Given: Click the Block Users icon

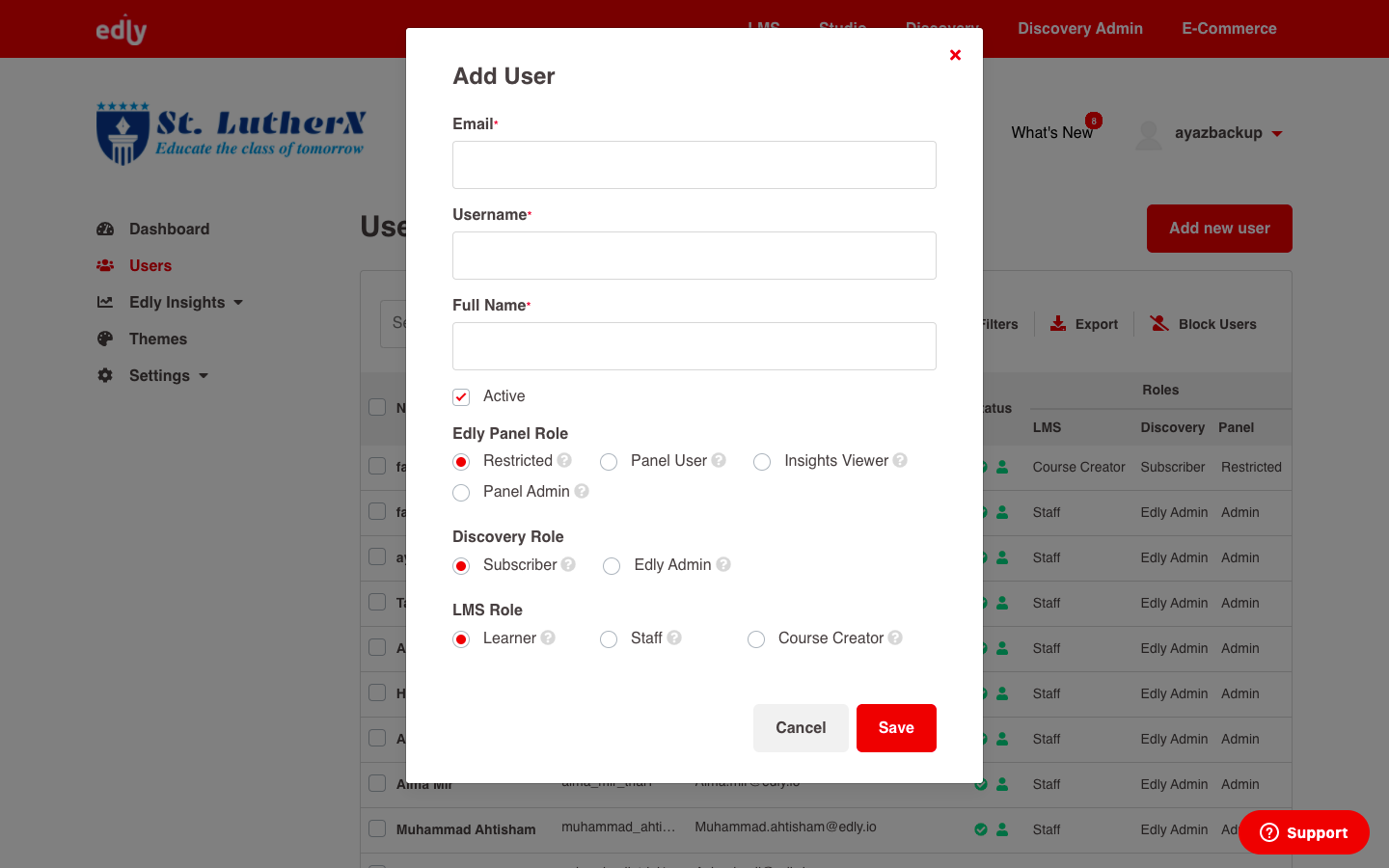Looking at the screenshot, I should [x=1157, y=323].
